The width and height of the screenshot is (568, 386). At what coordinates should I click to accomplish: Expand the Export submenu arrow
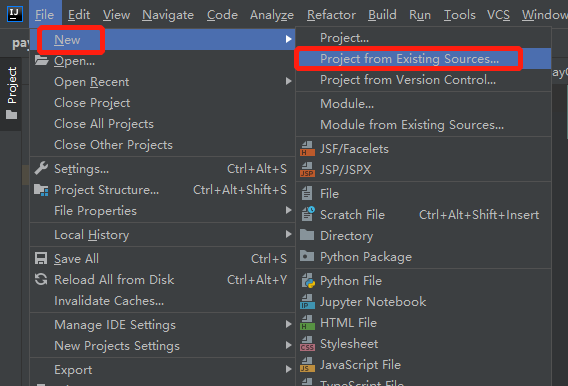pos(288,369)
